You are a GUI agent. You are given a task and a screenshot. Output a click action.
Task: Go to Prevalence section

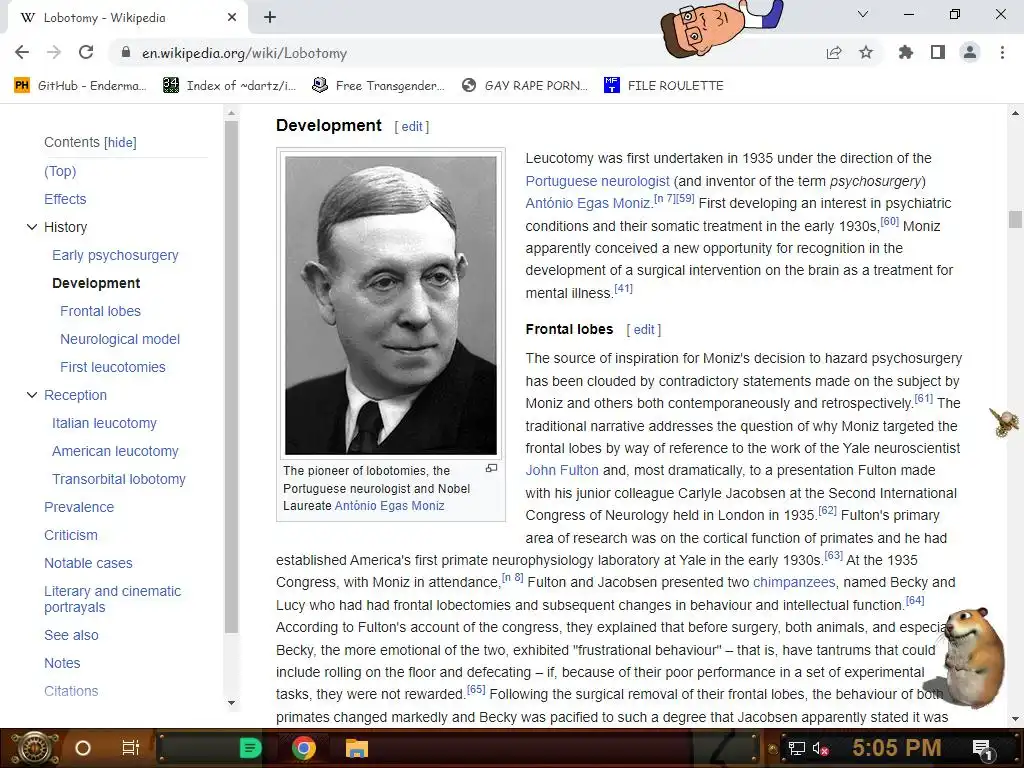click(79, 507)
